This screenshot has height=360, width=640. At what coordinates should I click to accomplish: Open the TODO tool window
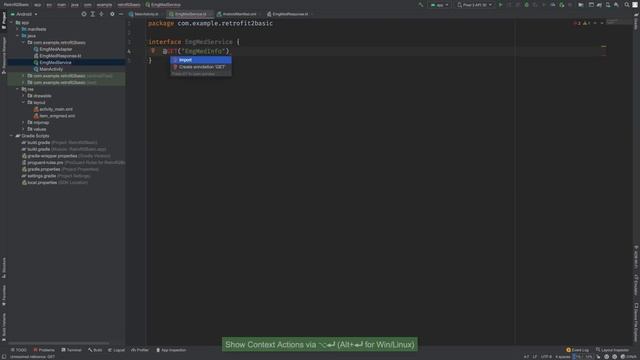tap(19, 350)
